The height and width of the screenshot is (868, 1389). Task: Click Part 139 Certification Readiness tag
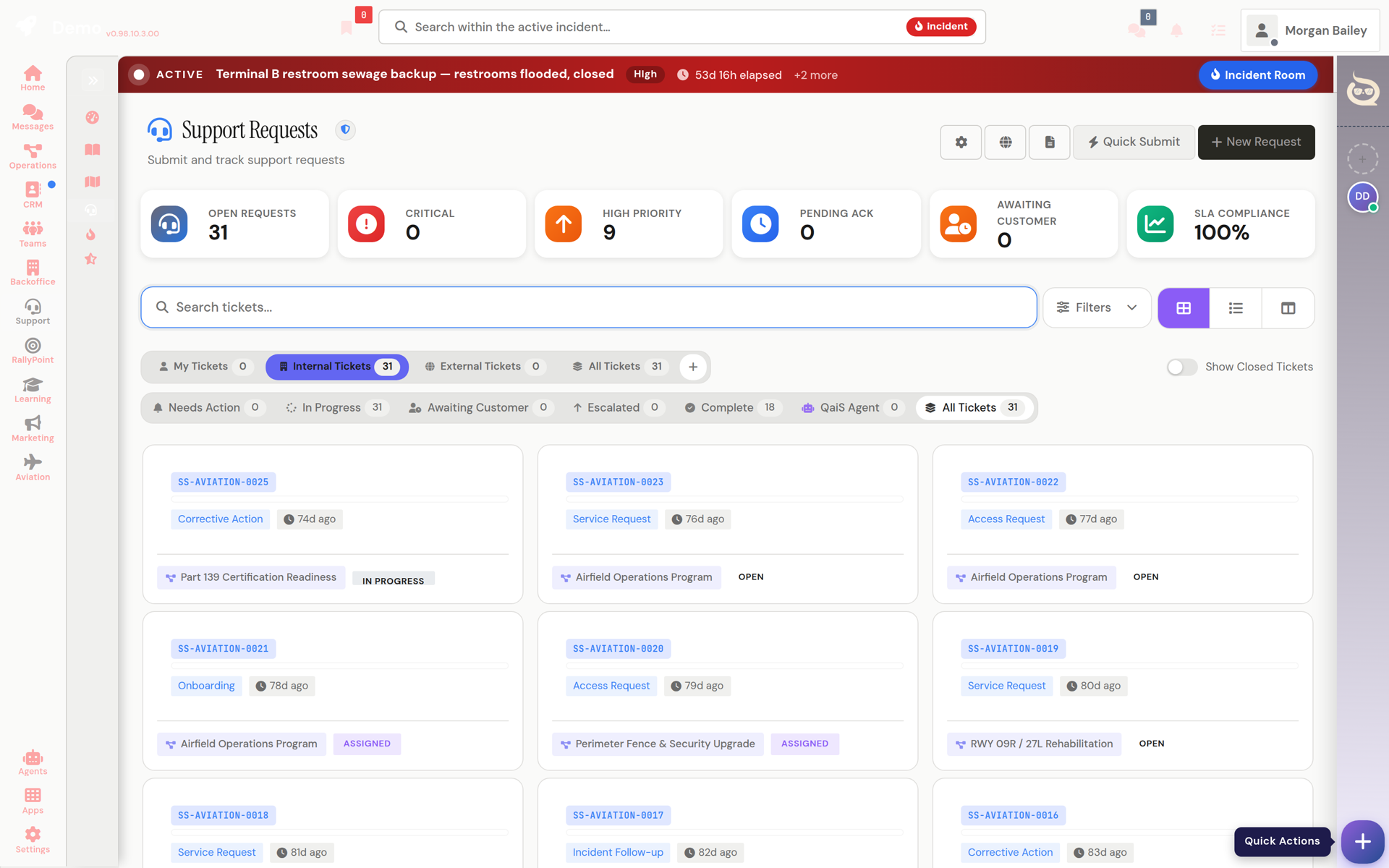coord(251,578)
